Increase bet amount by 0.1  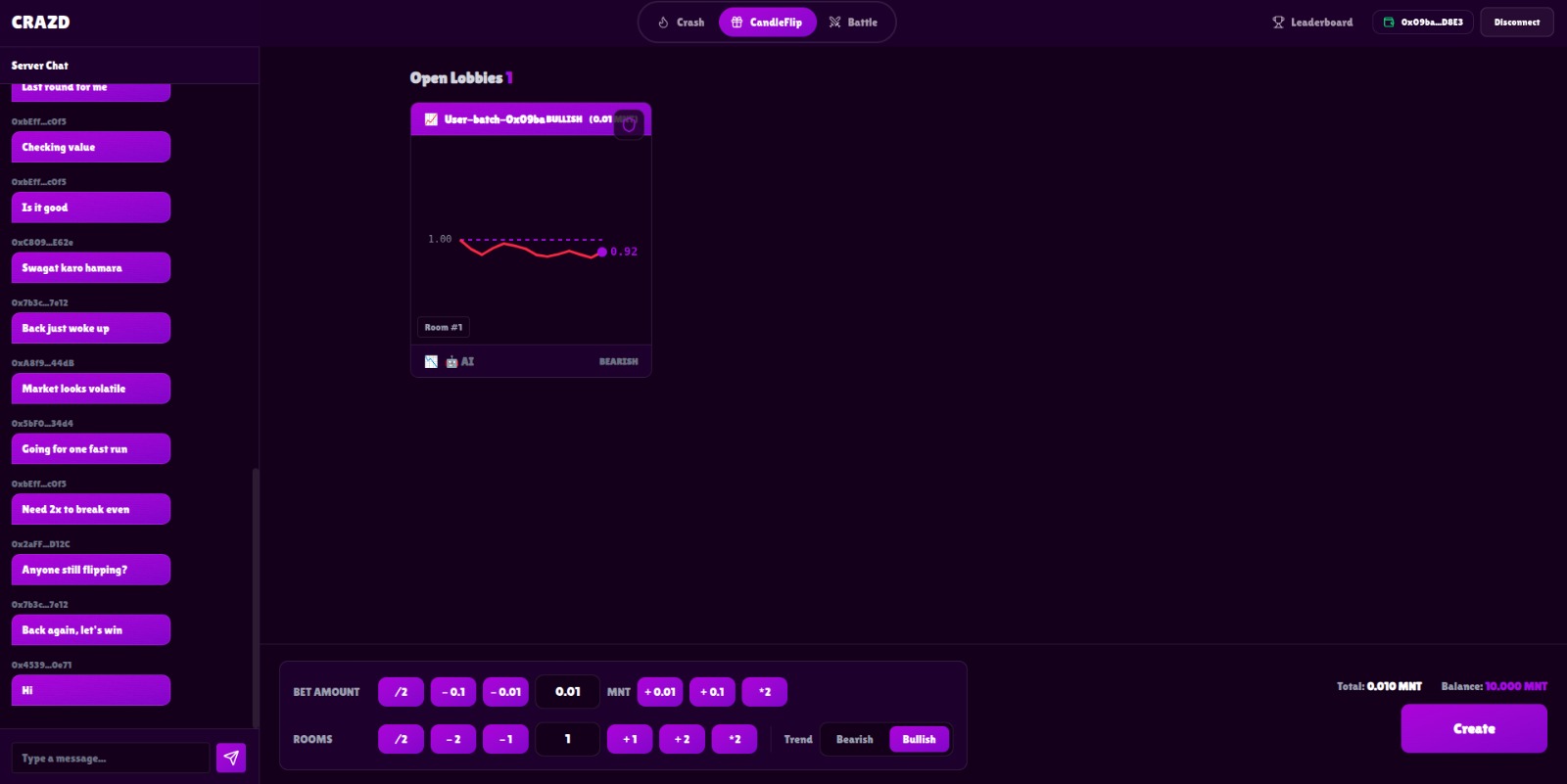coord(712,692)
